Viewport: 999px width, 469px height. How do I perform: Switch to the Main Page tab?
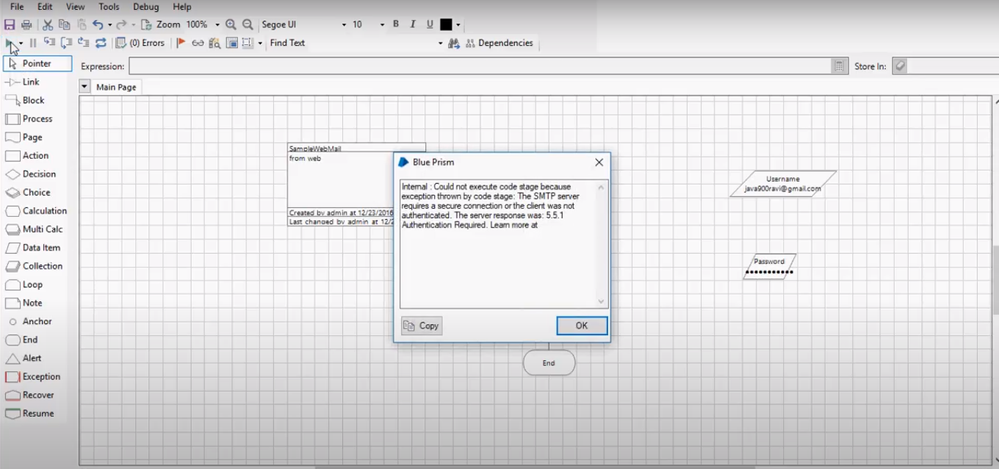pyautogui.click(x=116, y=87)
